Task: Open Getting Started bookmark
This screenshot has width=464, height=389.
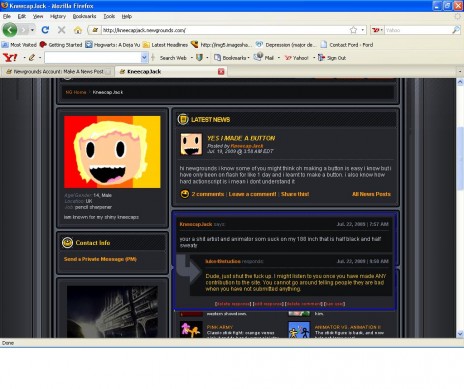Action: [x=61, y=45]
